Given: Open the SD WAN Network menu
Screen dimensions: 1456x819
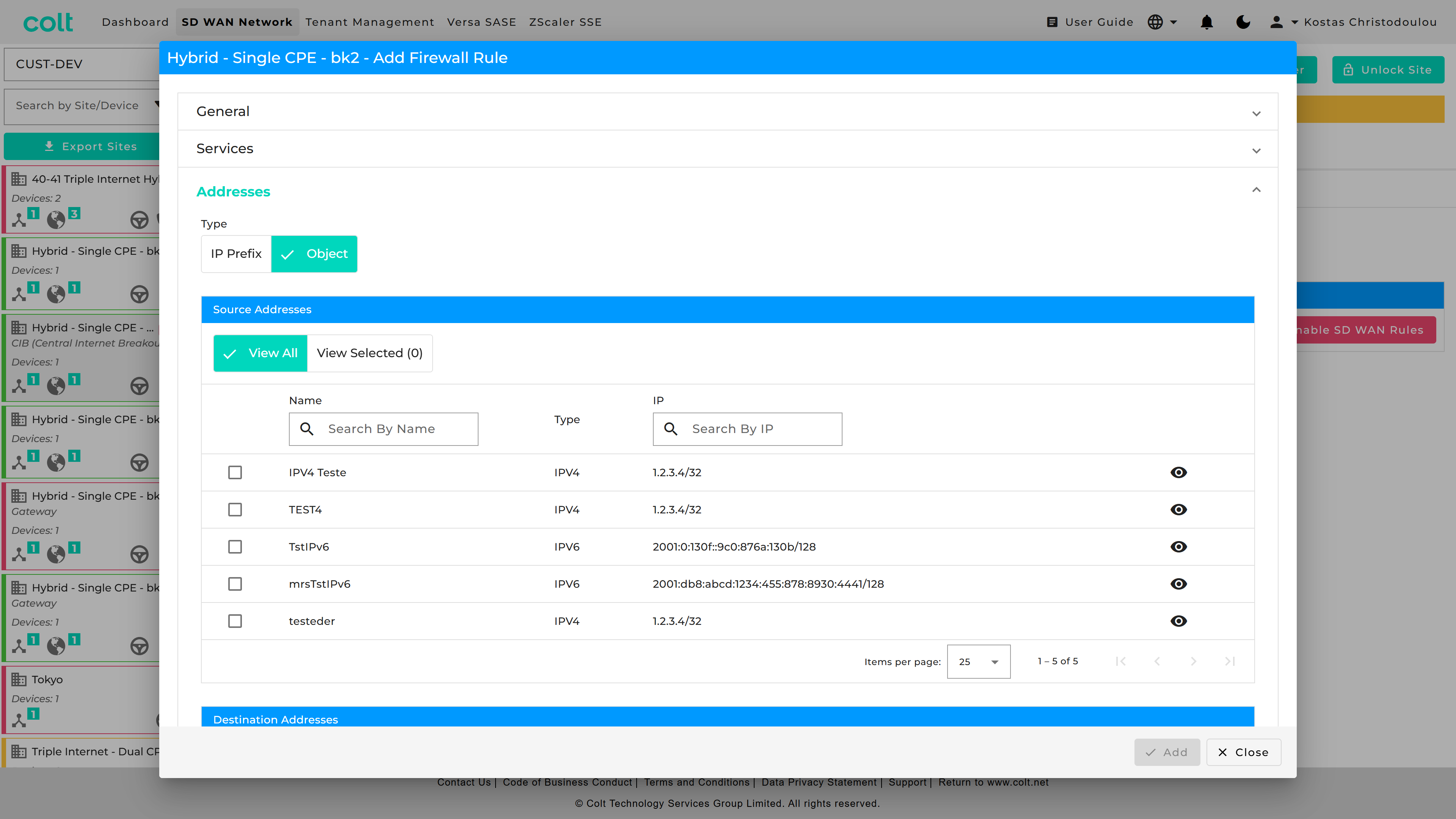Looking at the screenshot, I should 237,22.
